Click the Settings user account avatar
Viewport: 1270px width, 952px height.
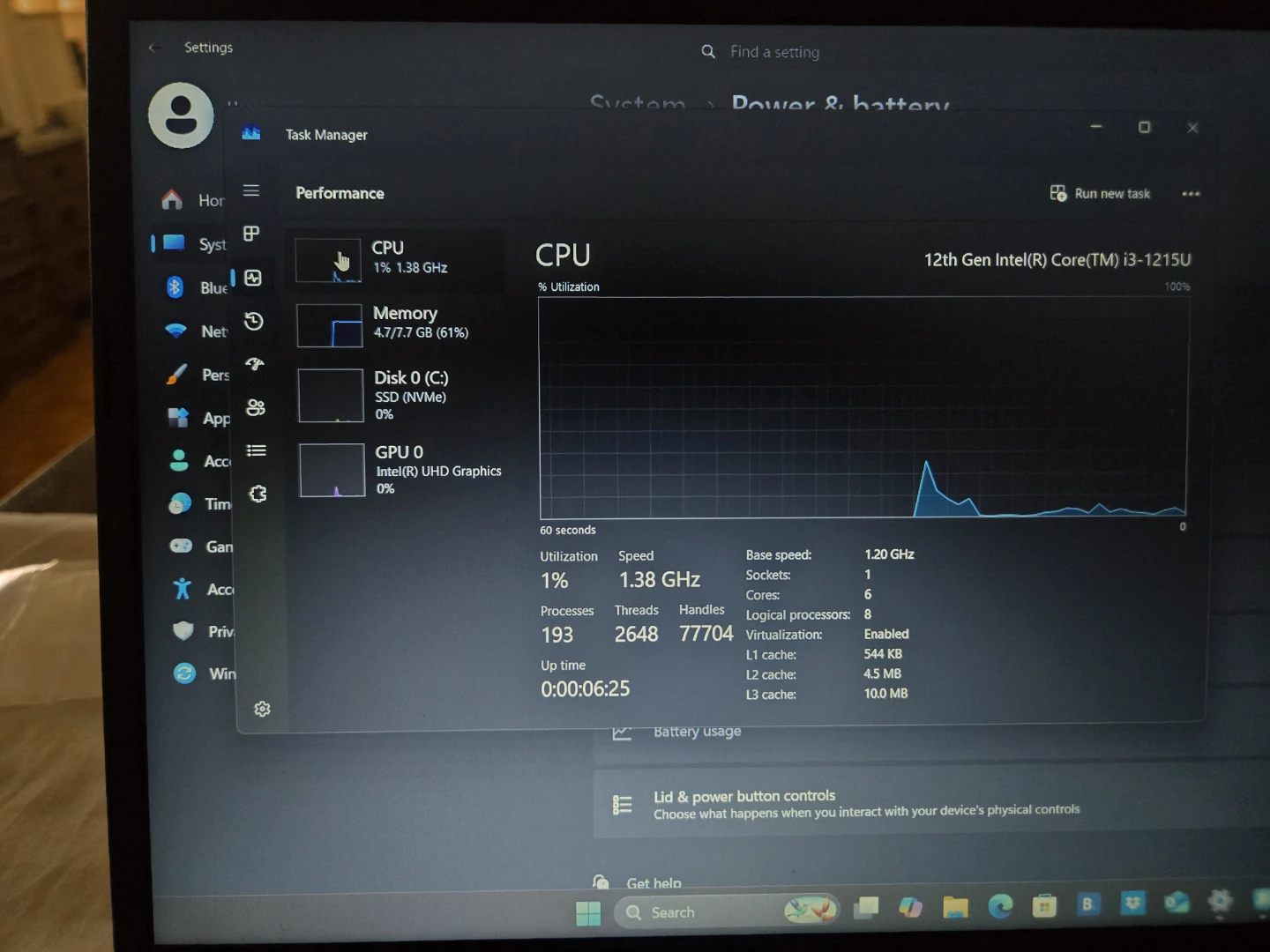coord(181,115)
